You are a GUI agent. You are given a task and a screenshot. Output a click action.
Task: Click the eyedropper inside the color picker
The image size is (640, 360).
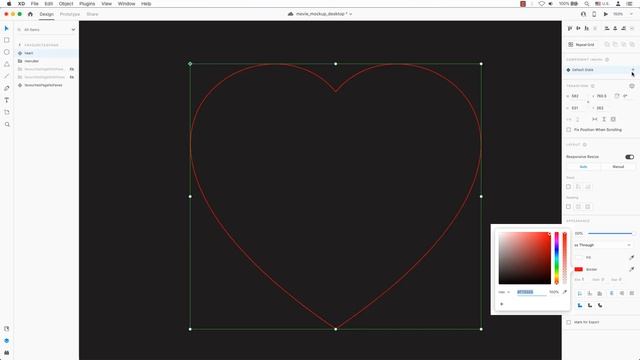point(565,292)
